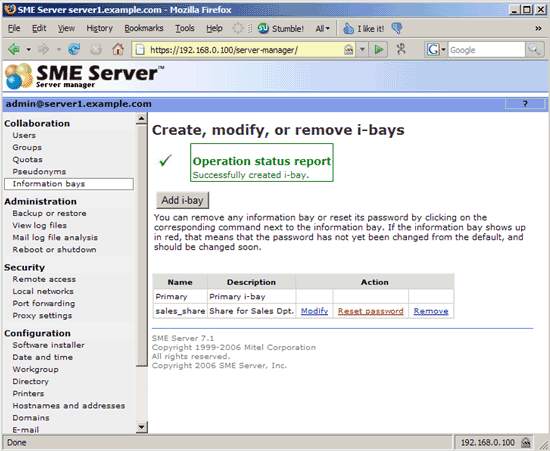Click the ? help button in the header bar
550x451 pixels.
(525, 104)
